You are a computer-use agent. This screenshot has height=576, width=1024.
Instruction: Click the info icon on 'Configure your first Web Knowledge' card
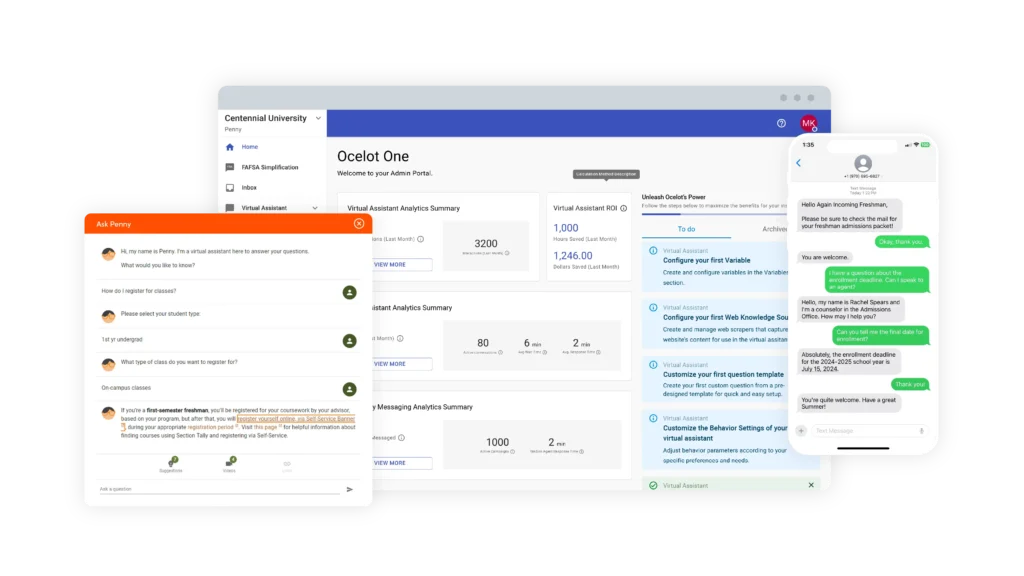click(653, 308)
